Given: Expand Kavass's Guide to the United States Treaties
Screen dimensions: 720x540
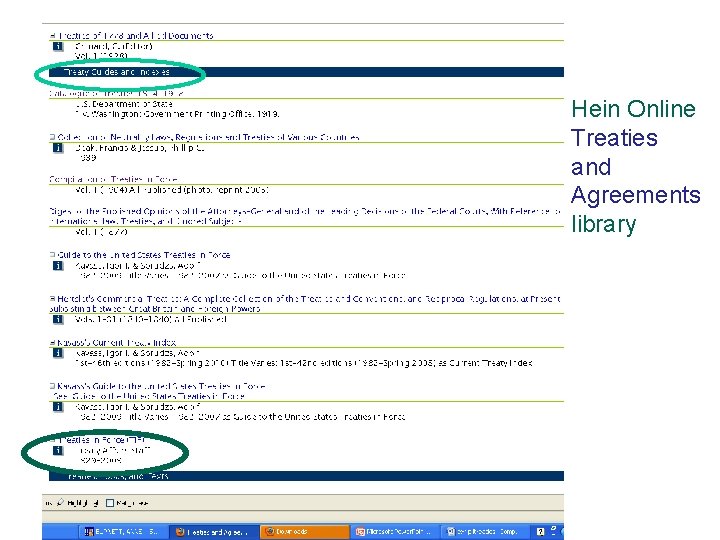Looking at the screenshot, I should pos(53,386).
